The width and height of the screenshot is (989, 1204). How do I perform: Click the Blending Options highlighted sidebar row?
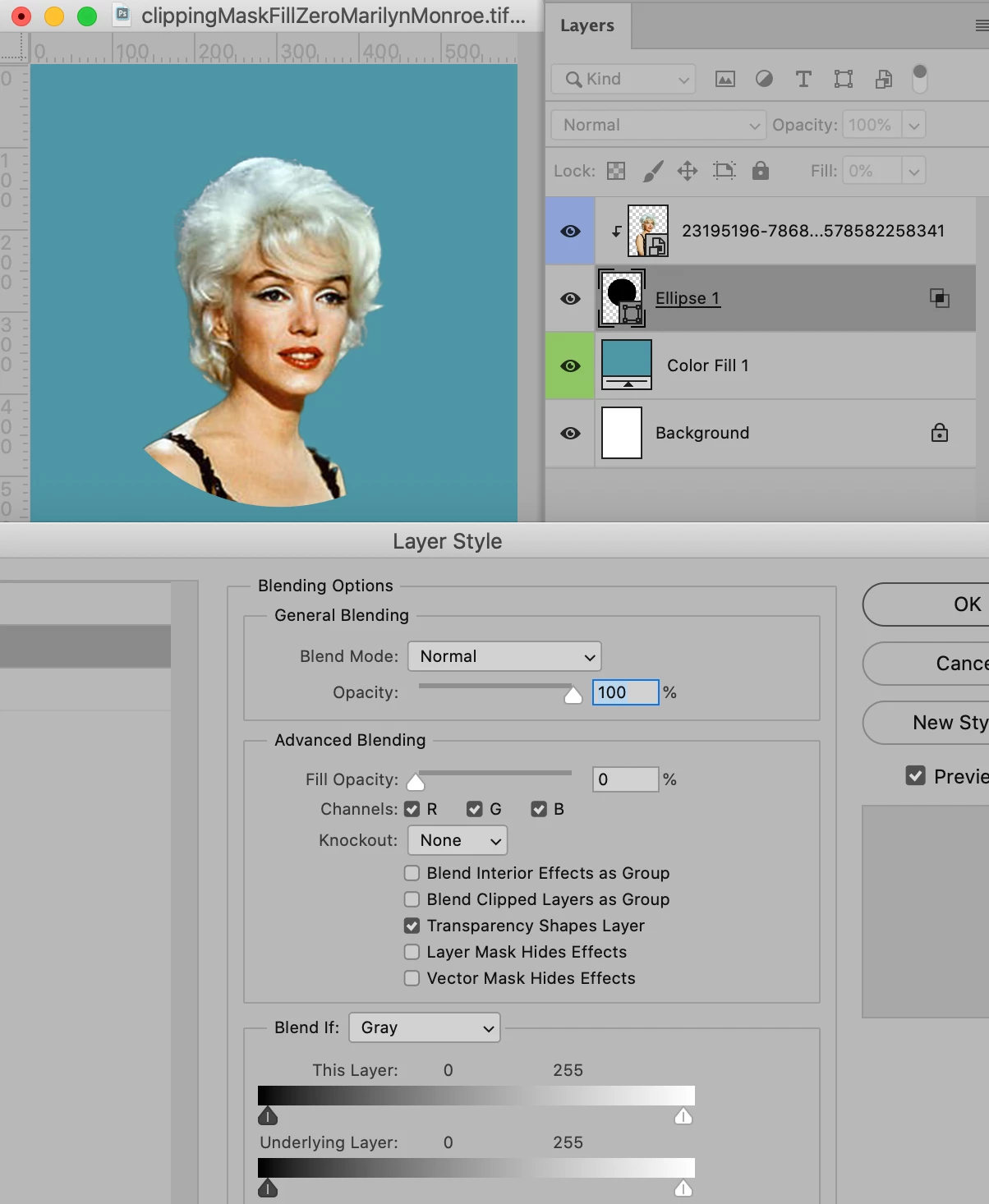coord(85,646)
